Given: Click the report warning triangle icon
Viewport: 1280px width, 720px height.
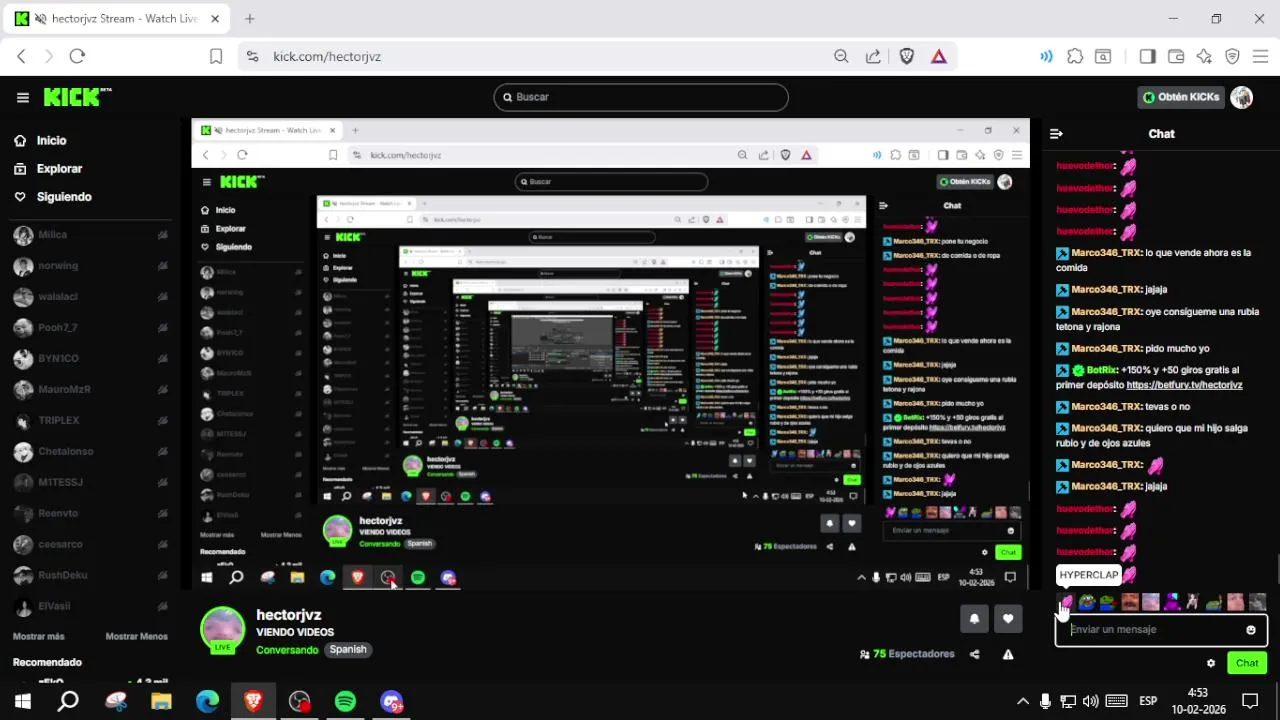Looking at the screenshot, I should click(x=1008, y=655).
